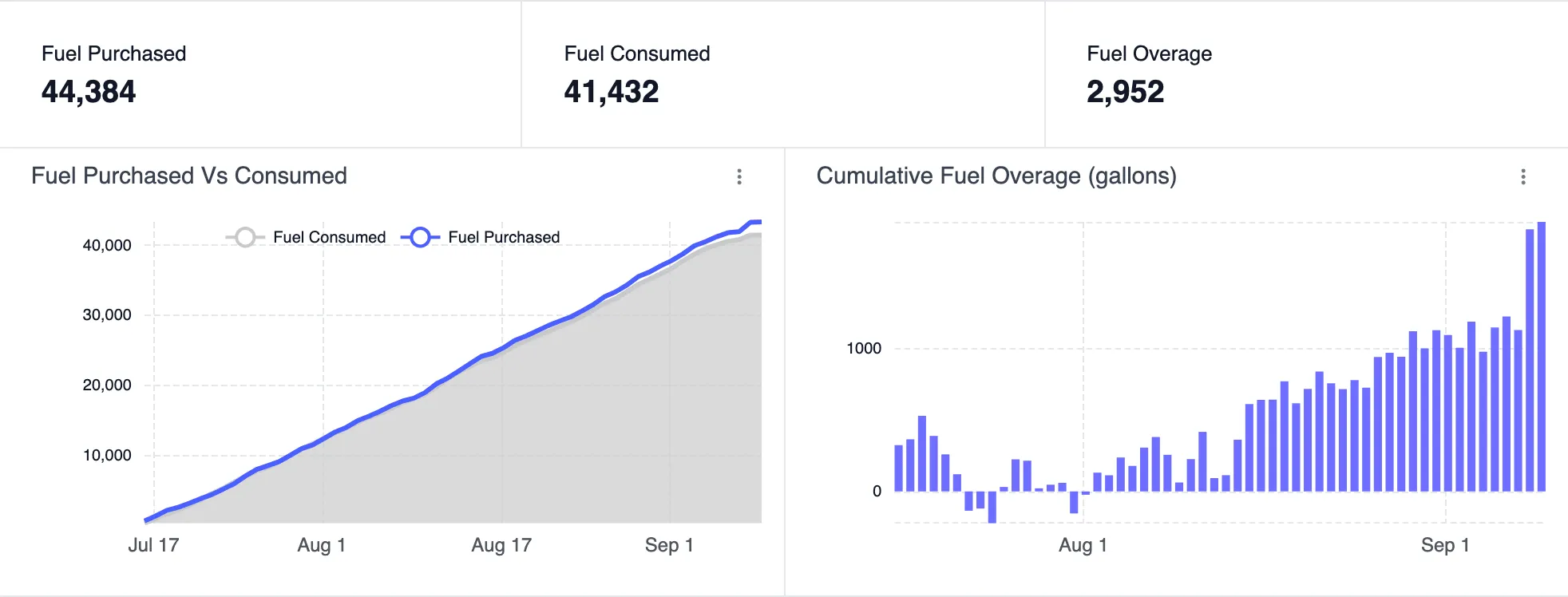The height and width of the screenshot is (597, 1568).
Task: Click the 1000 label on overage chart
Action: 864,348
